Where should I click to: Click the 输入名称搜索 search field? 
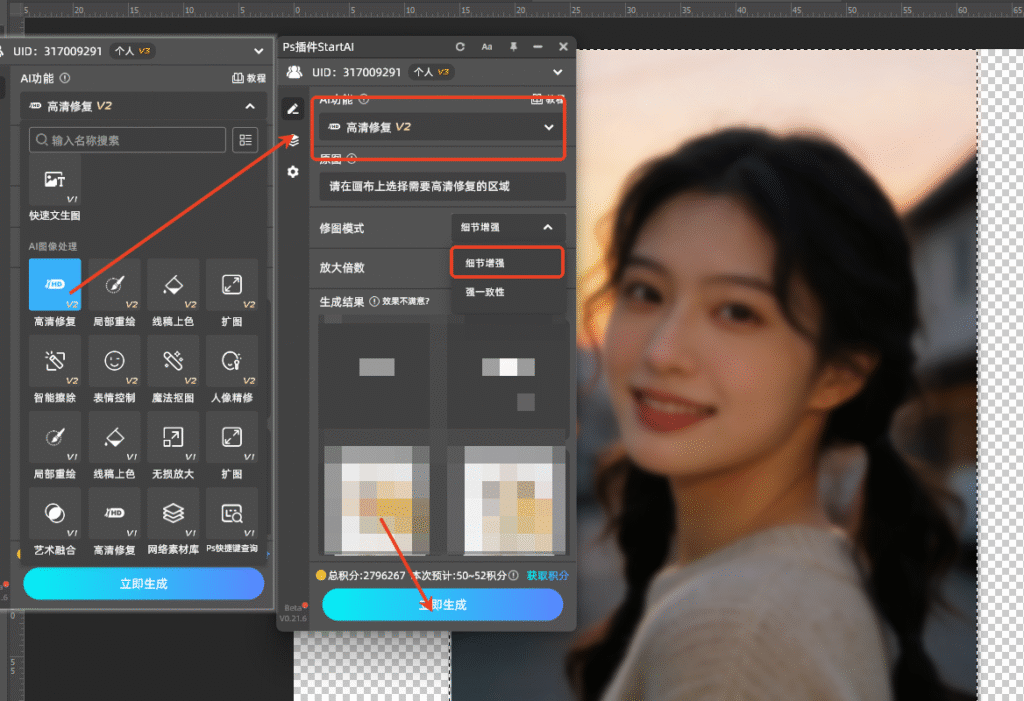click(x=128, y=140)
